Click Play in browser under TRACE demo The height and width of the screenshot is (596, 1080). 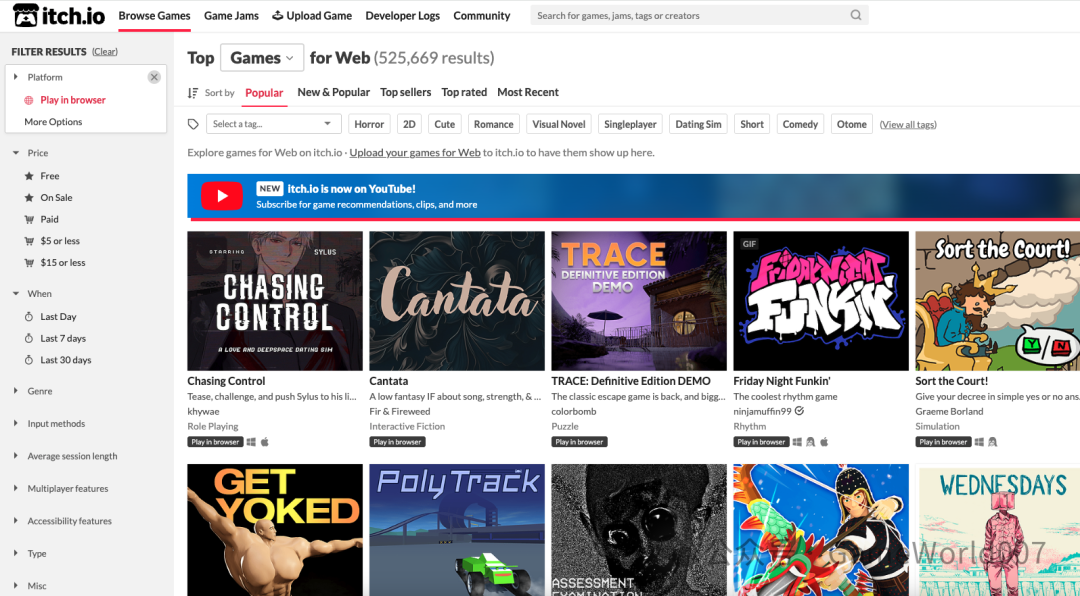[x=579, y=442]
